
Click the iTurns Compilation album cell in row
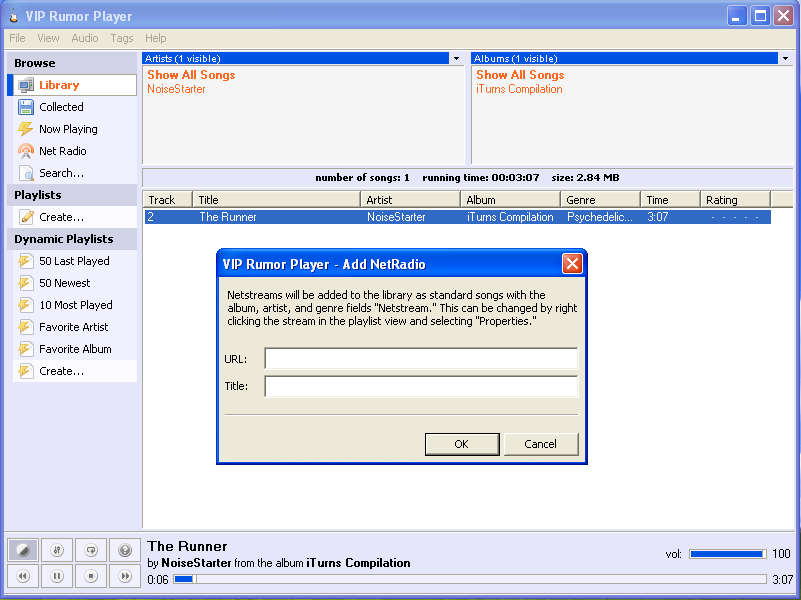tap(510, 217)
